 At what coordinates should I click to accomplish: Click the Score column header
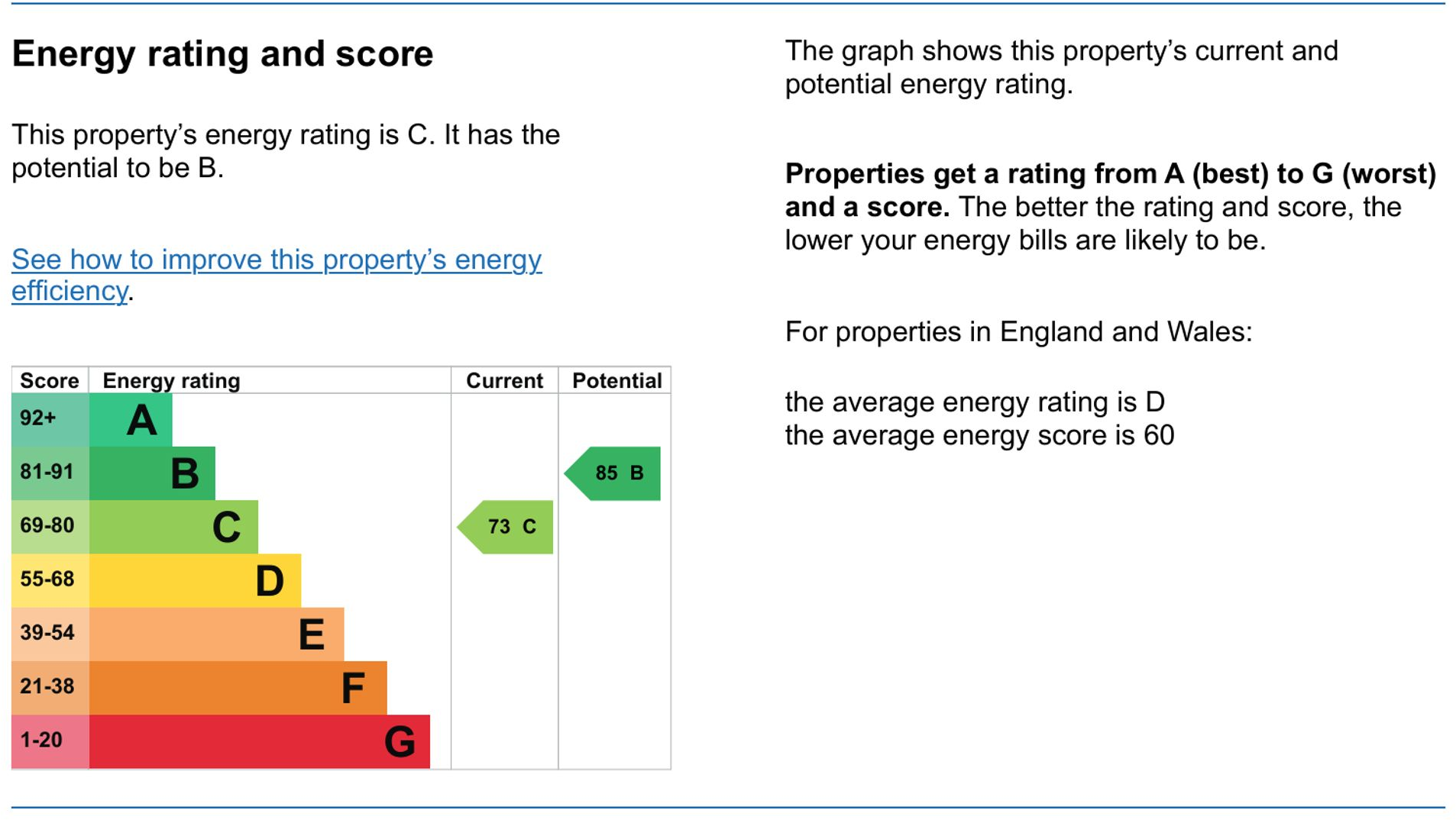(x=50, y=381)
